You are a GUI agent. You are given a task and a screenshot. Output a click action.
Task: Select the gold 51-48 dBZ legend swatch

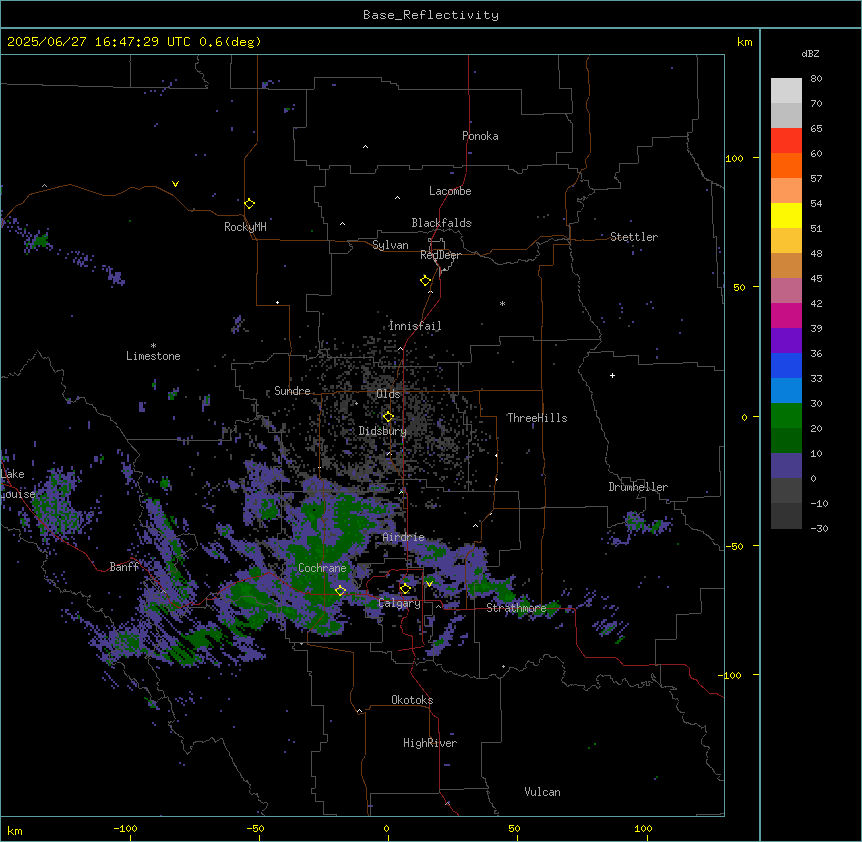tap(786, 240)
